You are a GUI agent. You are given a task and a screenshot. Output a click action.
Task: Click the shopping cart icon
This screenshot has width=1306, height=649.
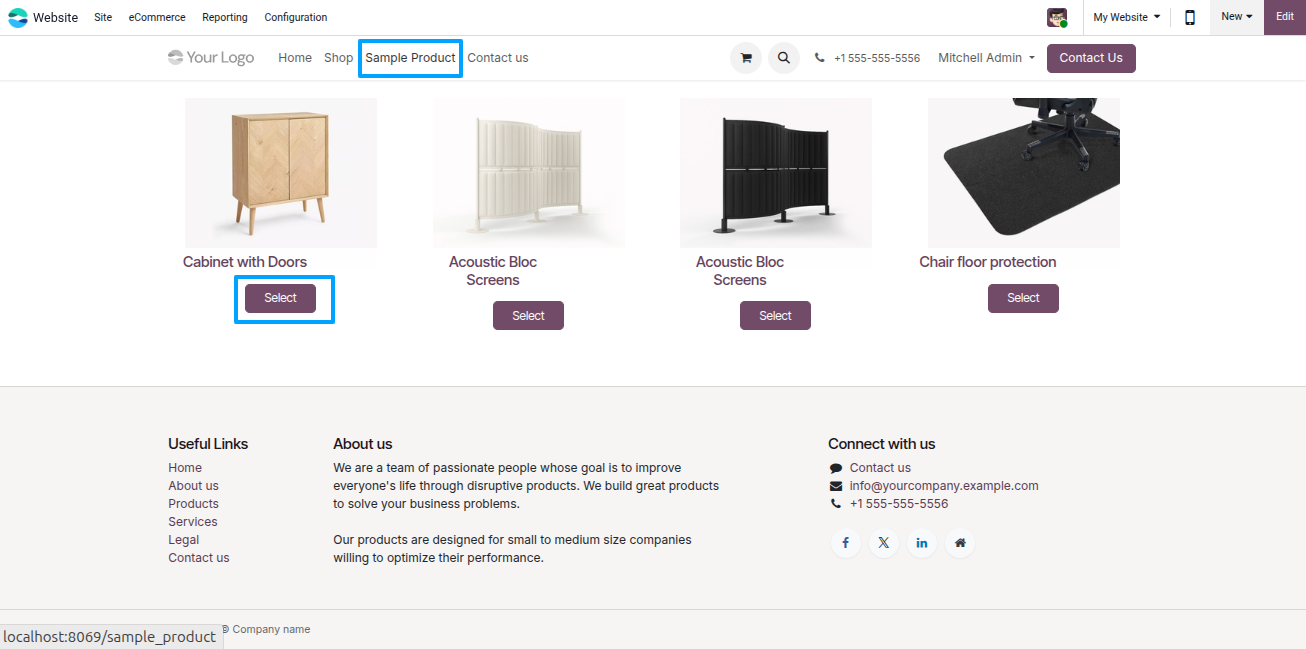745,58
